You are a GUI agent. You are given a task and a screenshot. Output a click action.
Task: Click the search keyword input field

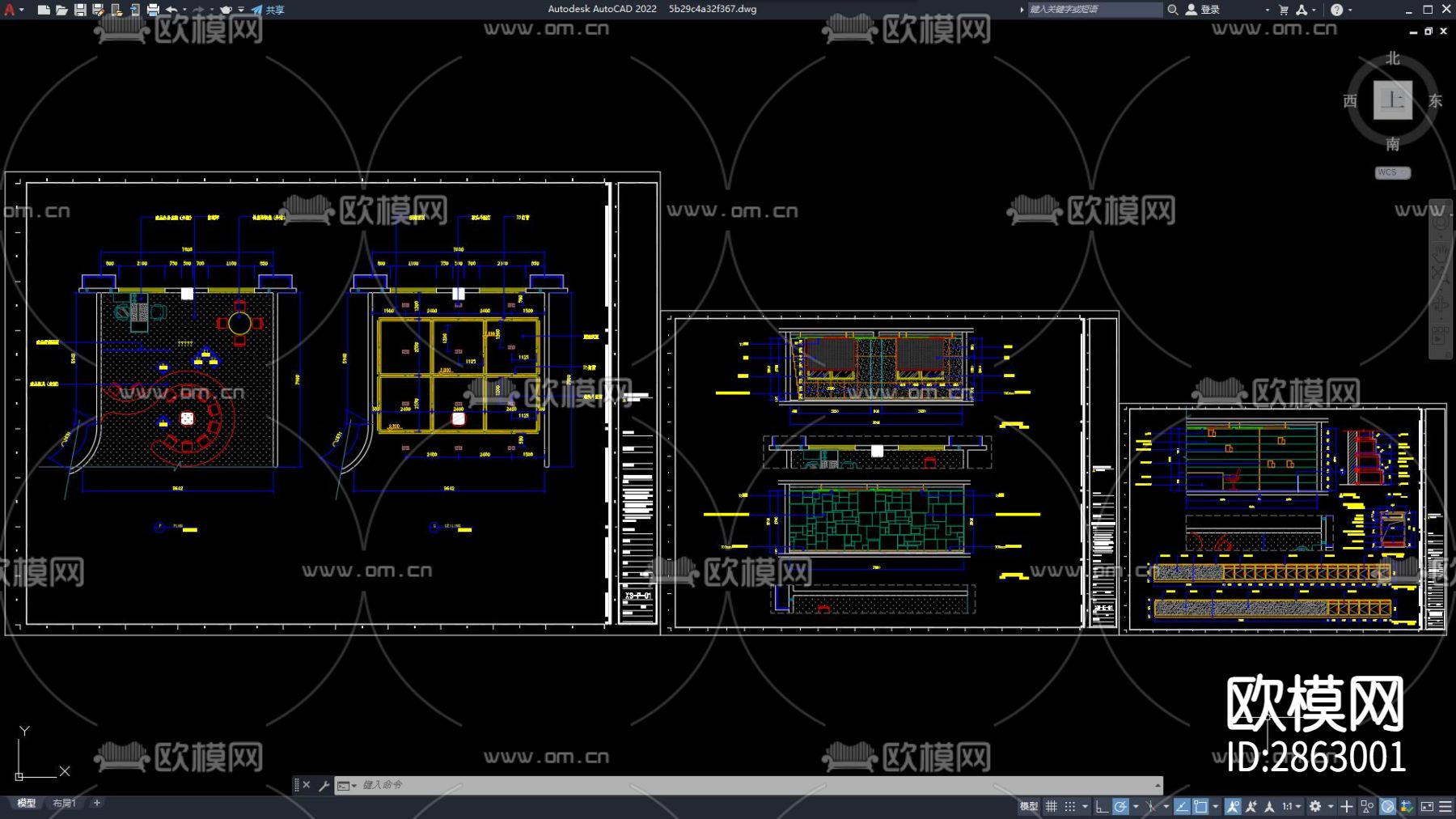(1094, 10)
